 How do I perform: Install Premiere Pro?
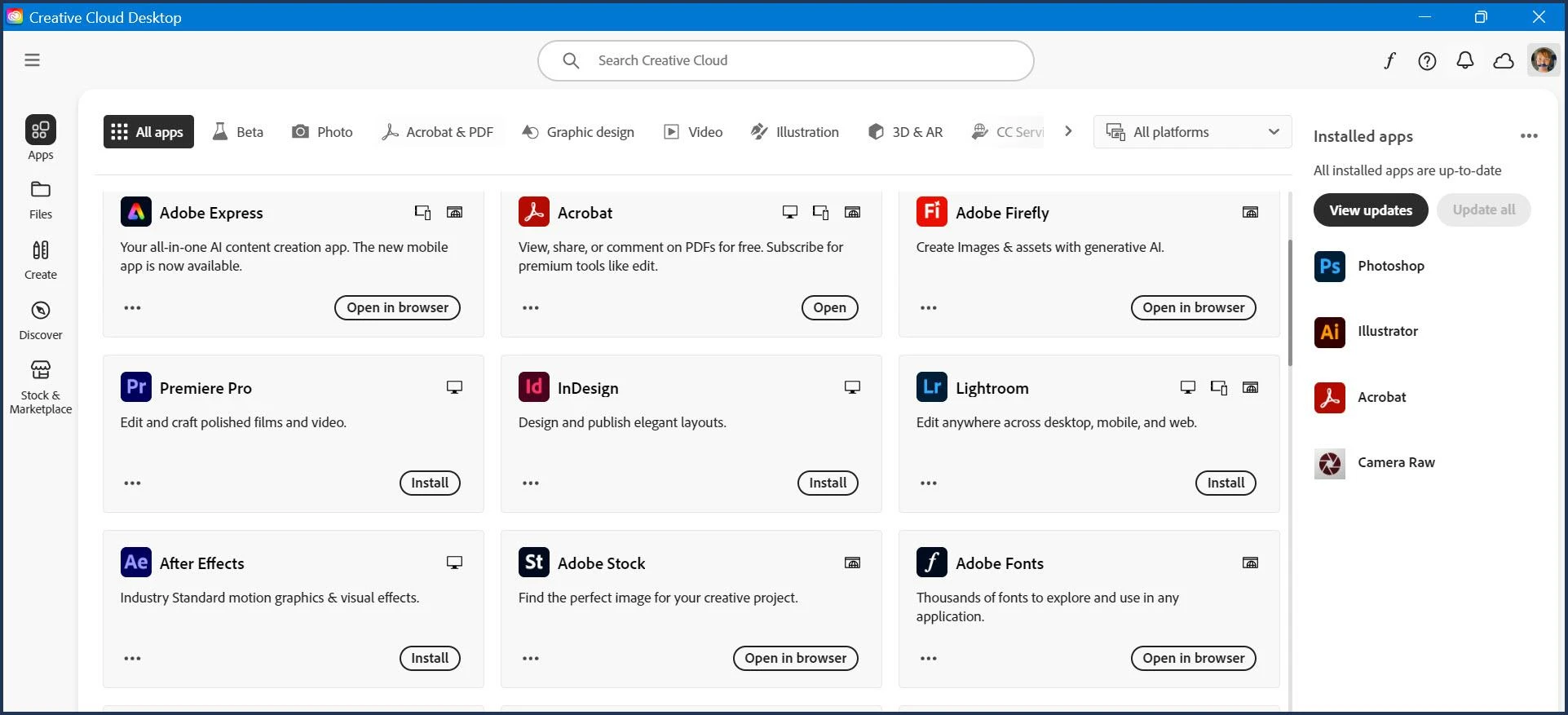pyautogui.click(x=430, y=483)
